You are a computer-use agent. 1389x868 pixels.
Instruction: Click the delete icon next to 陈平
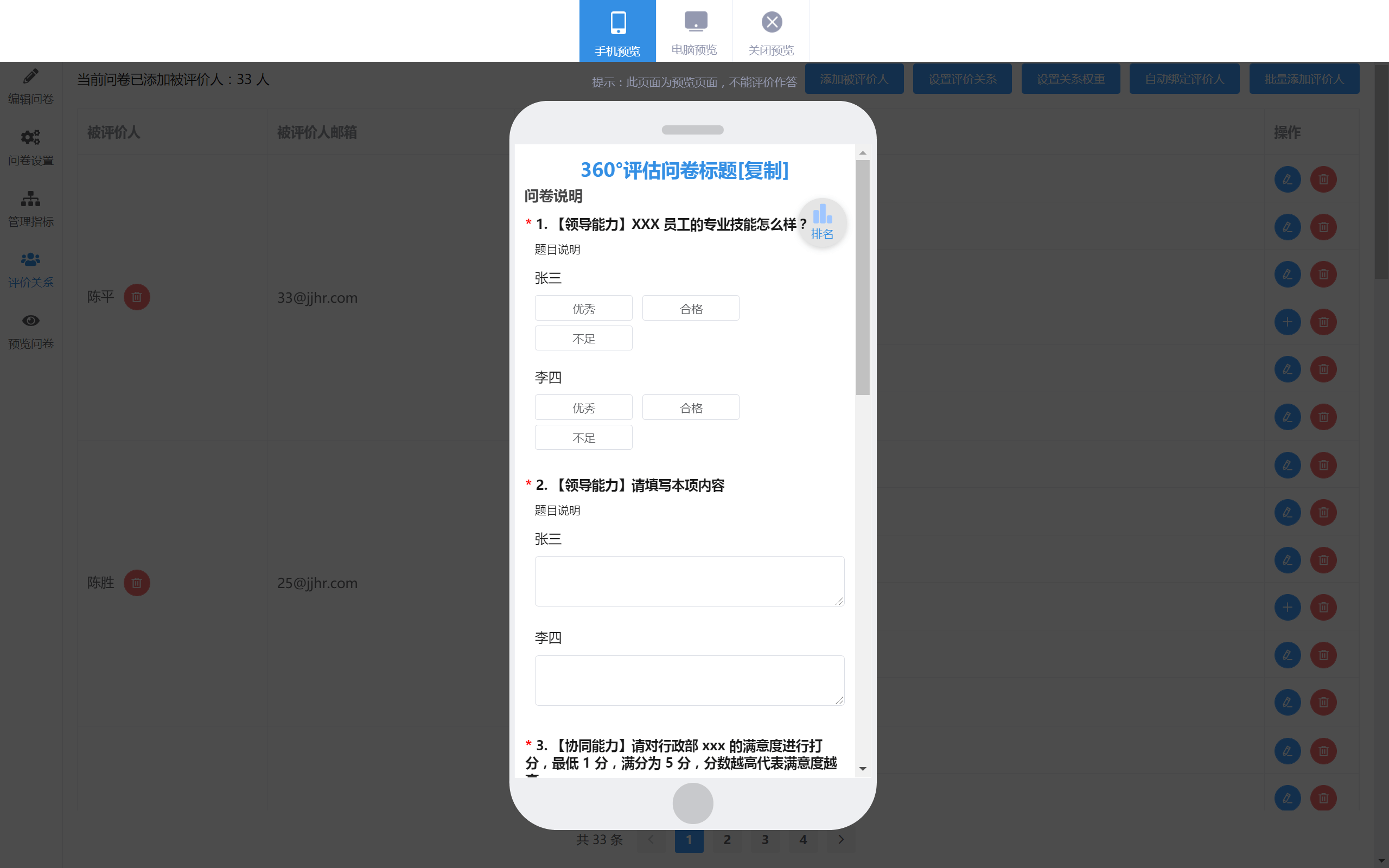click(137, 296)
